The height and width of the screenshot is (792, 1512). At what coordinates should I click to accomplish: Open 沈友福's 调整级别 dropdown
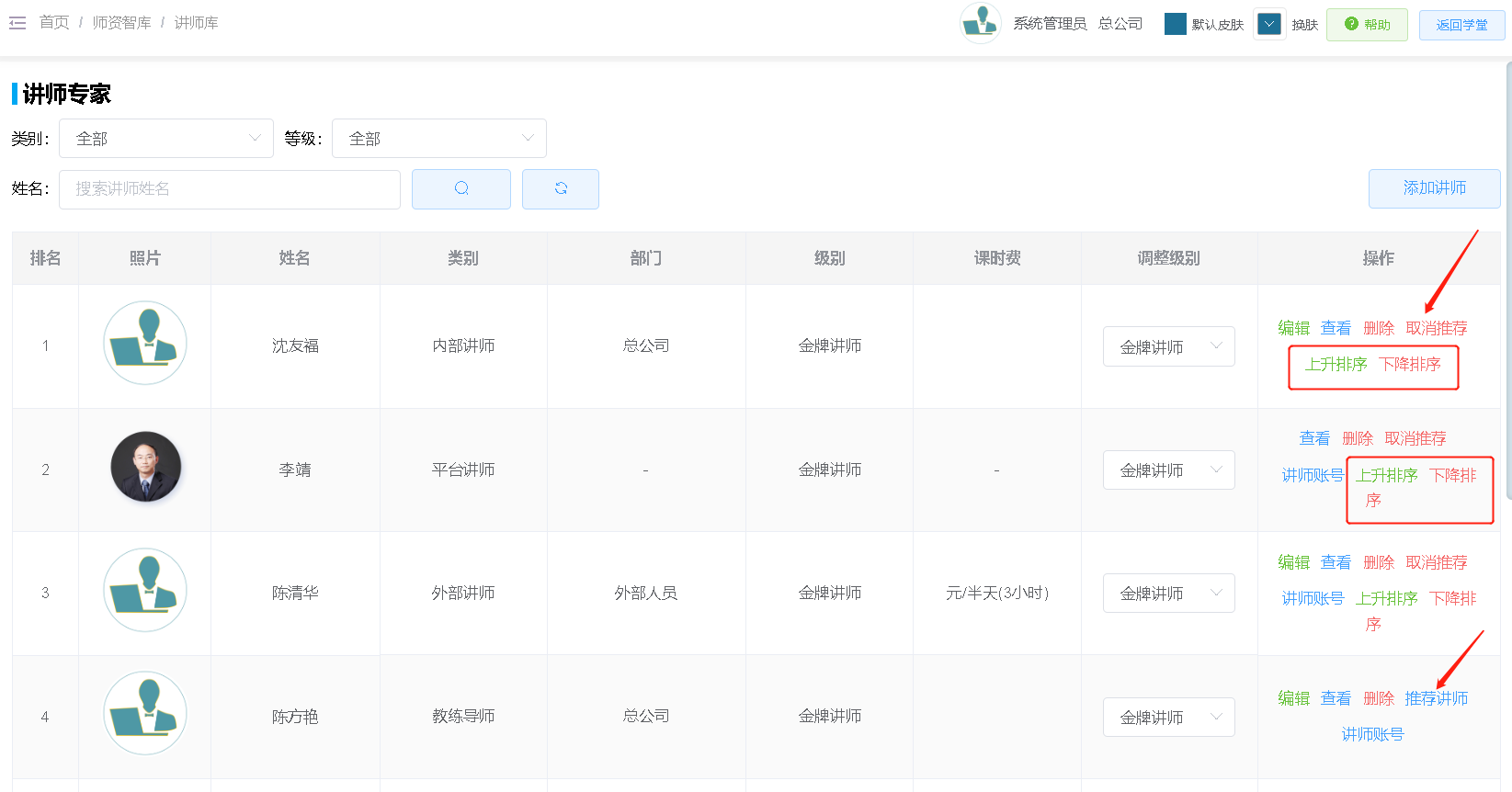point(1168,347)
